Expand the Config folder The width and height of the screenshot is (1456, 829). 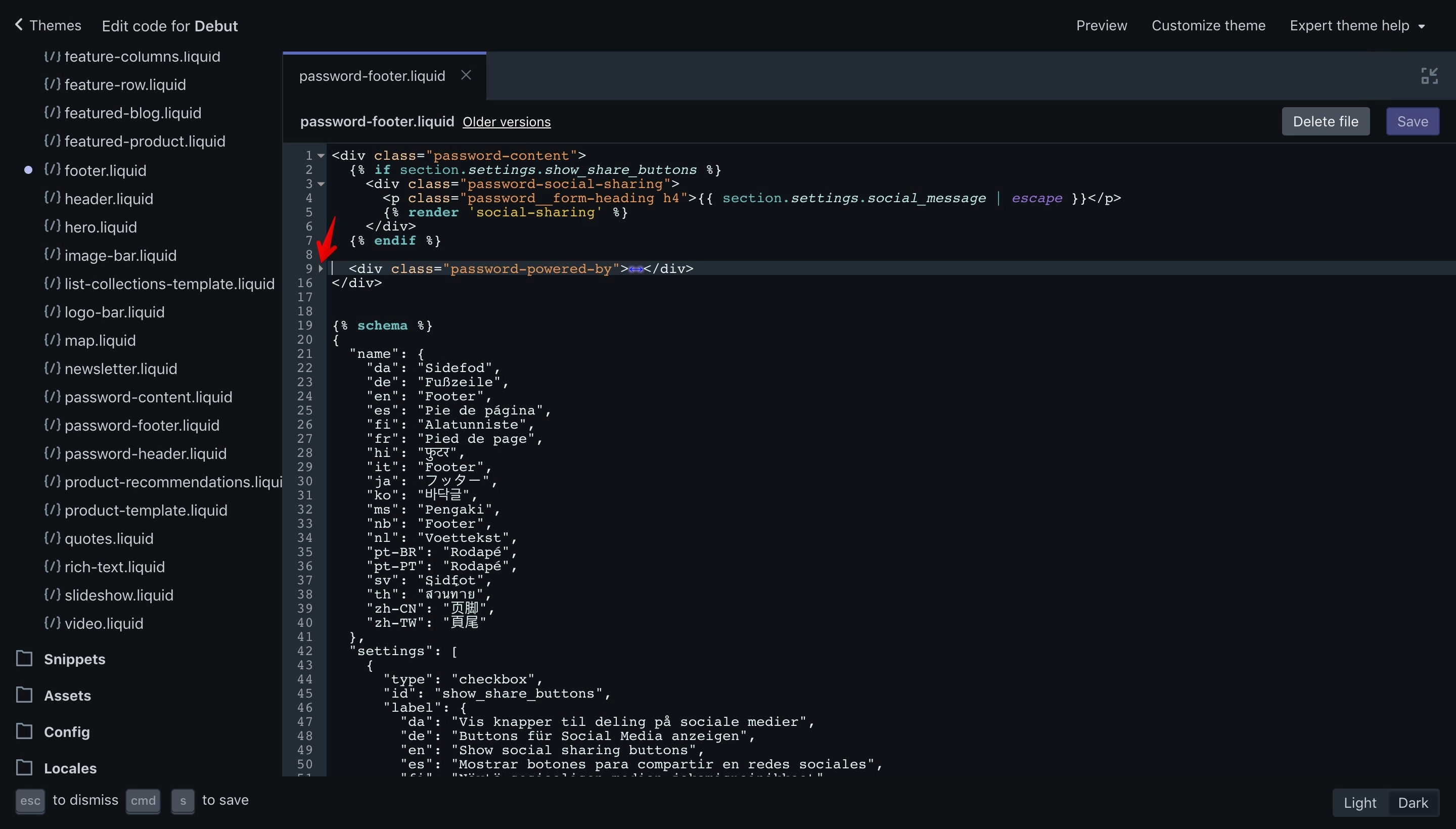point(67,732)
